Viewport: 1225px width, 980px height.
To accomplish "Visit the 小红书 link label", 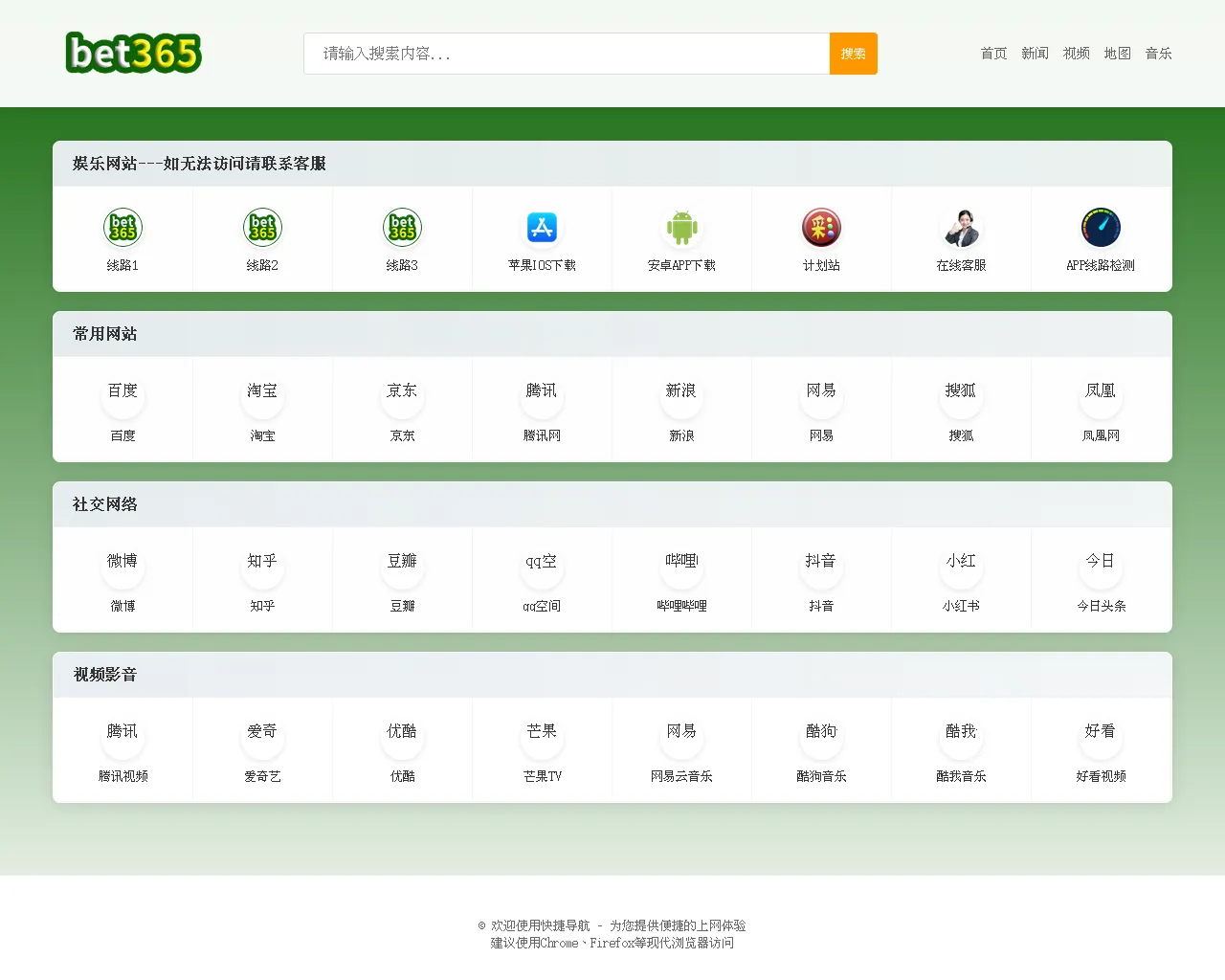I will (x=961, y=606).
